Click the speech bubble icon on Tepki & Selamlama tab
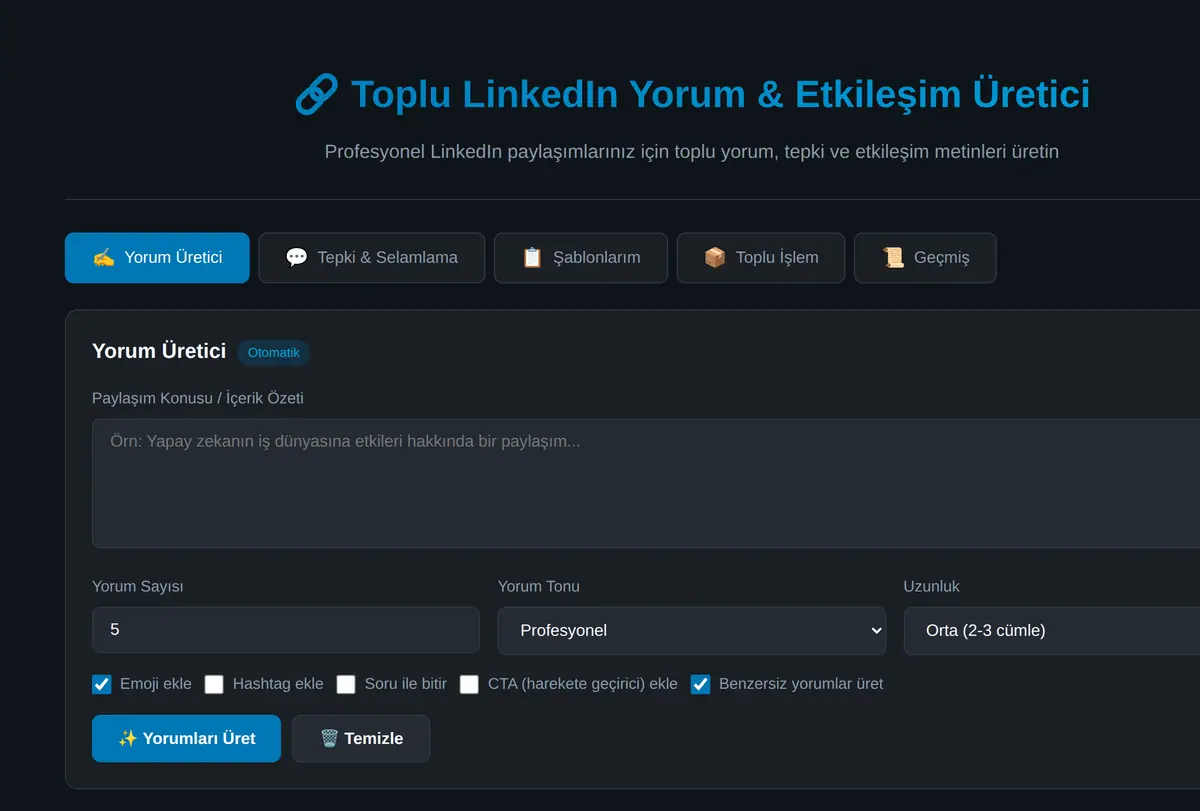 (297, 258)
